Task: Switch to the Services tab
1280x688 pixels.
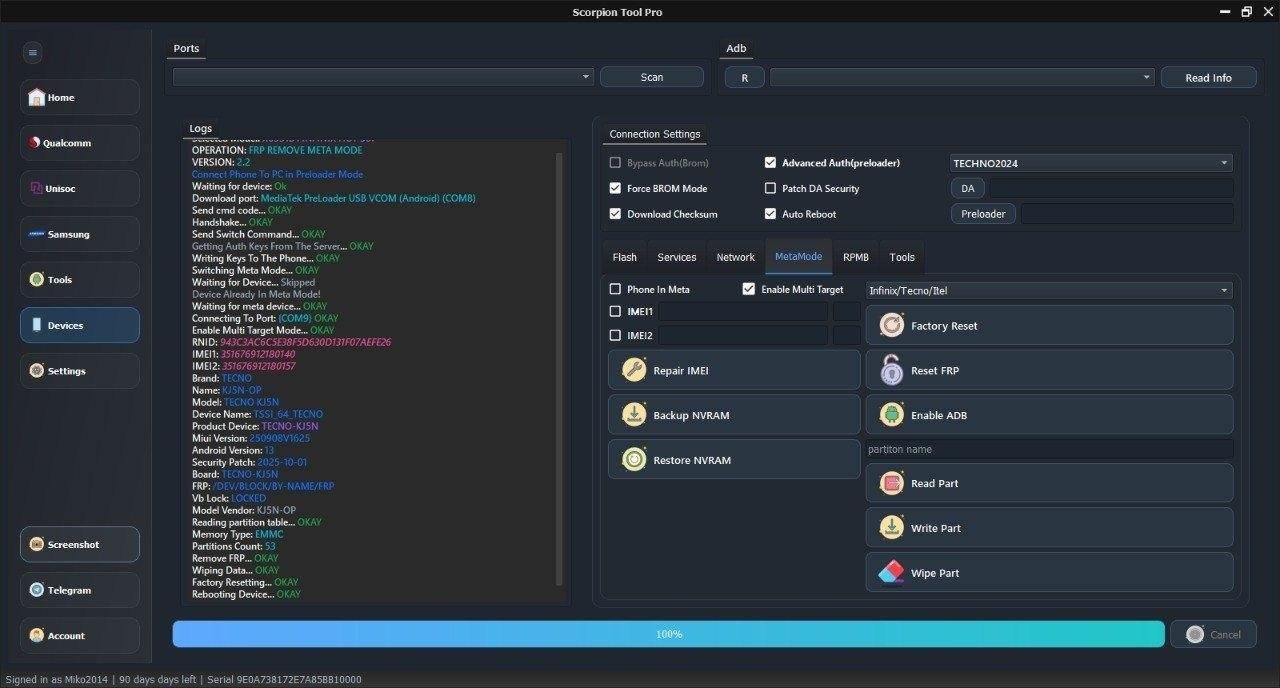Action: pos(677,257)
